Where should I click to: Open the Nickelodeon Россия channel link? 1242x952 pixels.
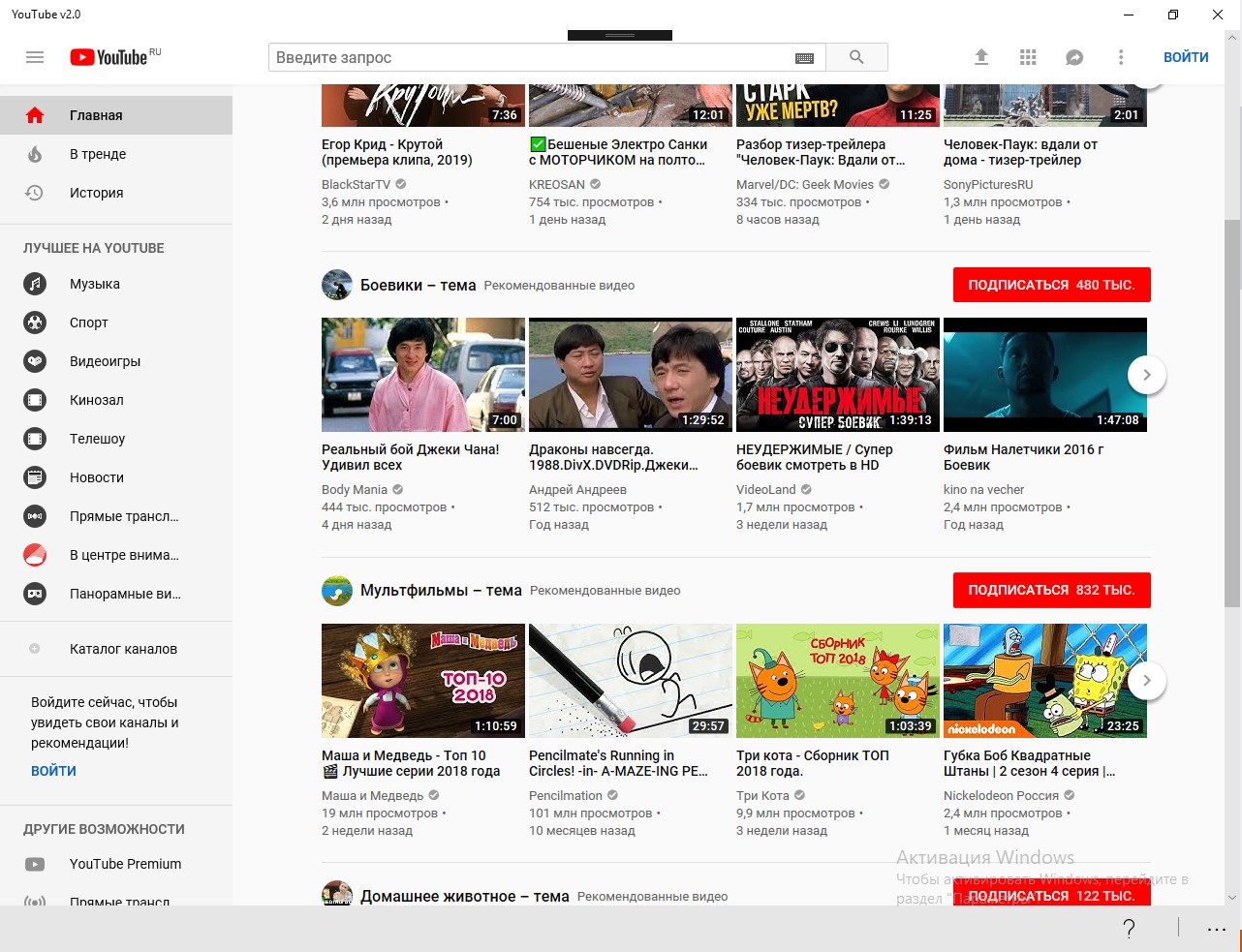pyautogui.click(x=1001, y=795)
